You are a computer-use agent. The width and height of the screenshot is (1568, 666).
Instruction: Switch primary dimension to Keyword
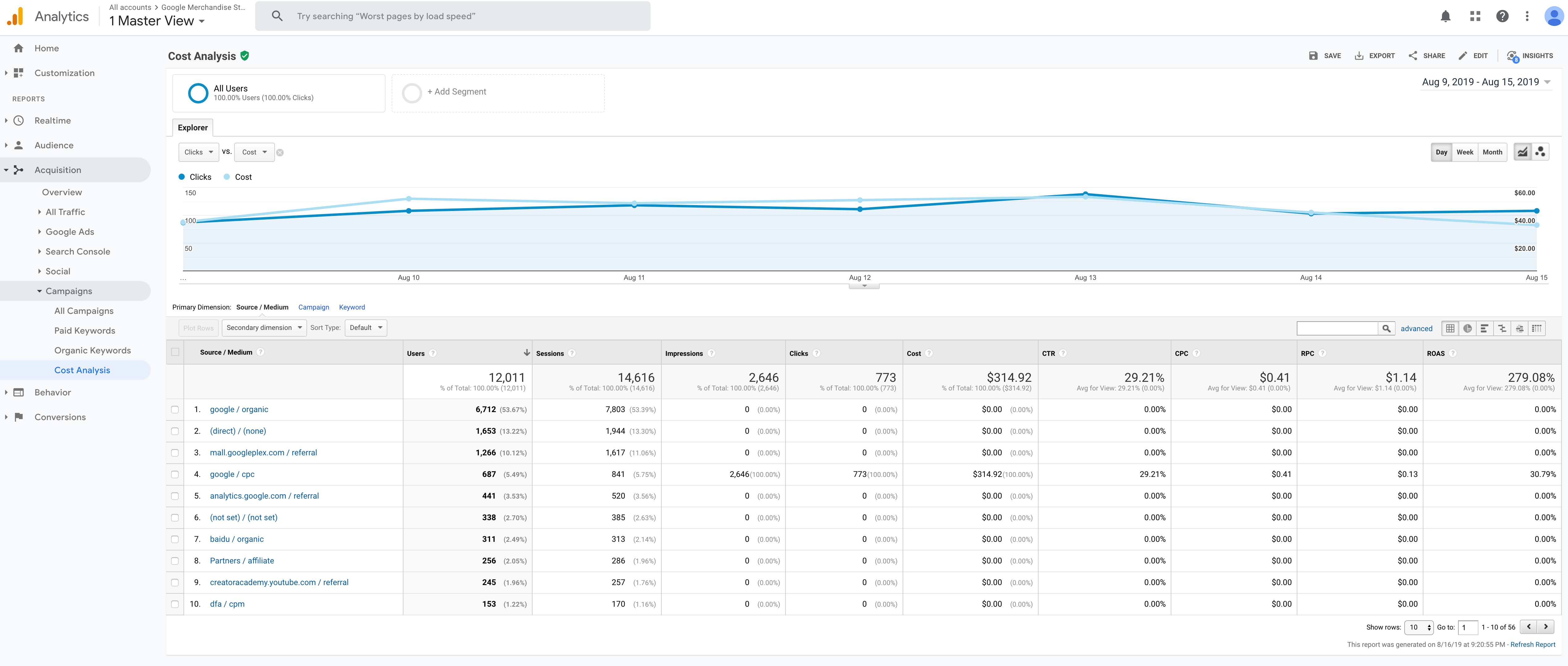(x=352, y=307)
